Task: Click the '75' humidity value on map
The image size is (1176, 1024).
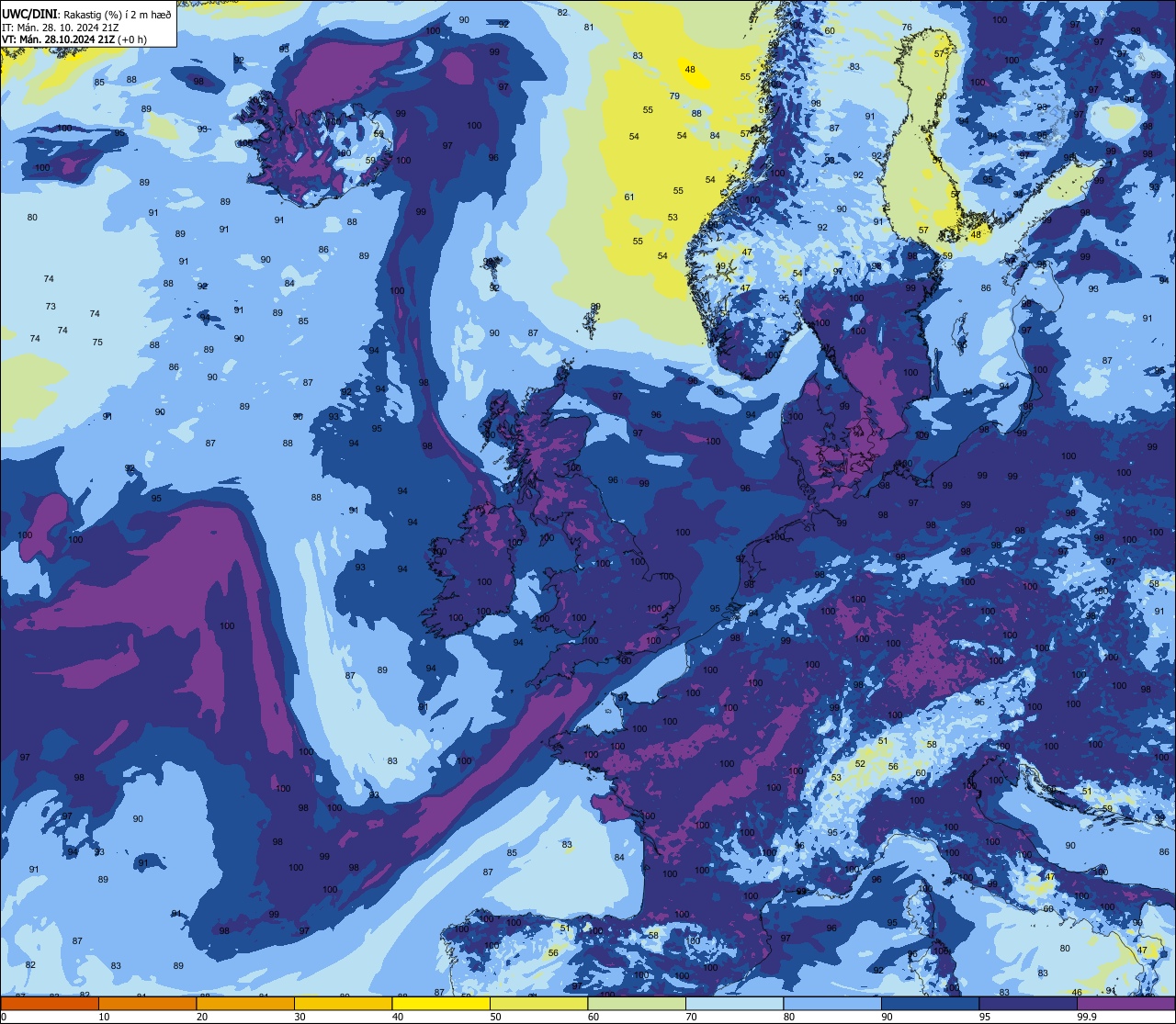Action: [97, 343]
